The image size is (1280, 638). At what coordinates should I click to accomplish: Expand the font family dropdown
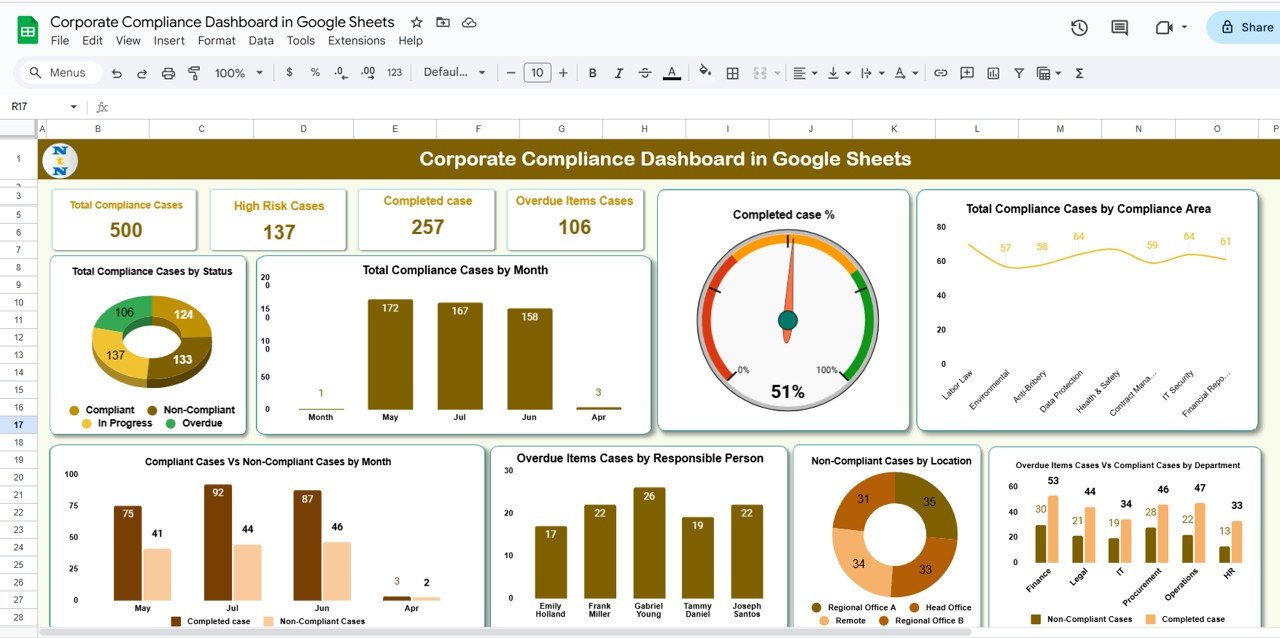(454, 73)
